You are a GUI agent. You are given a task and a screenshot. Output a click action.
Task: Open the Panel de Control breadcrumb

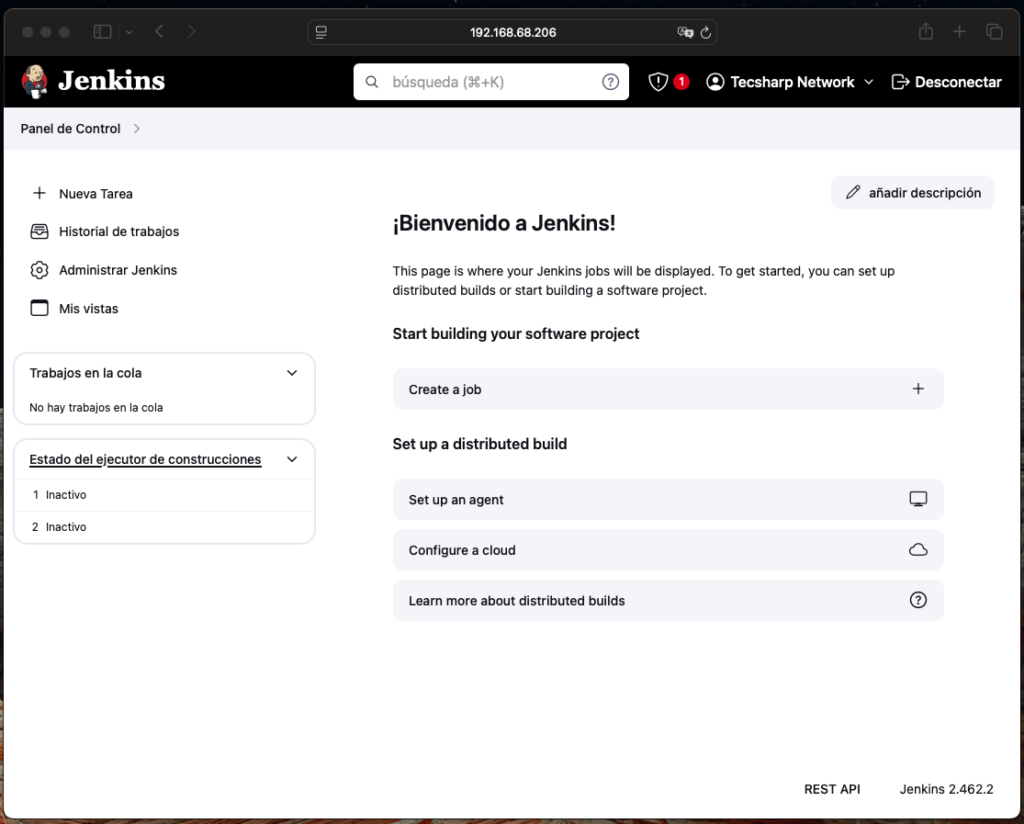(x=71, y=129)
